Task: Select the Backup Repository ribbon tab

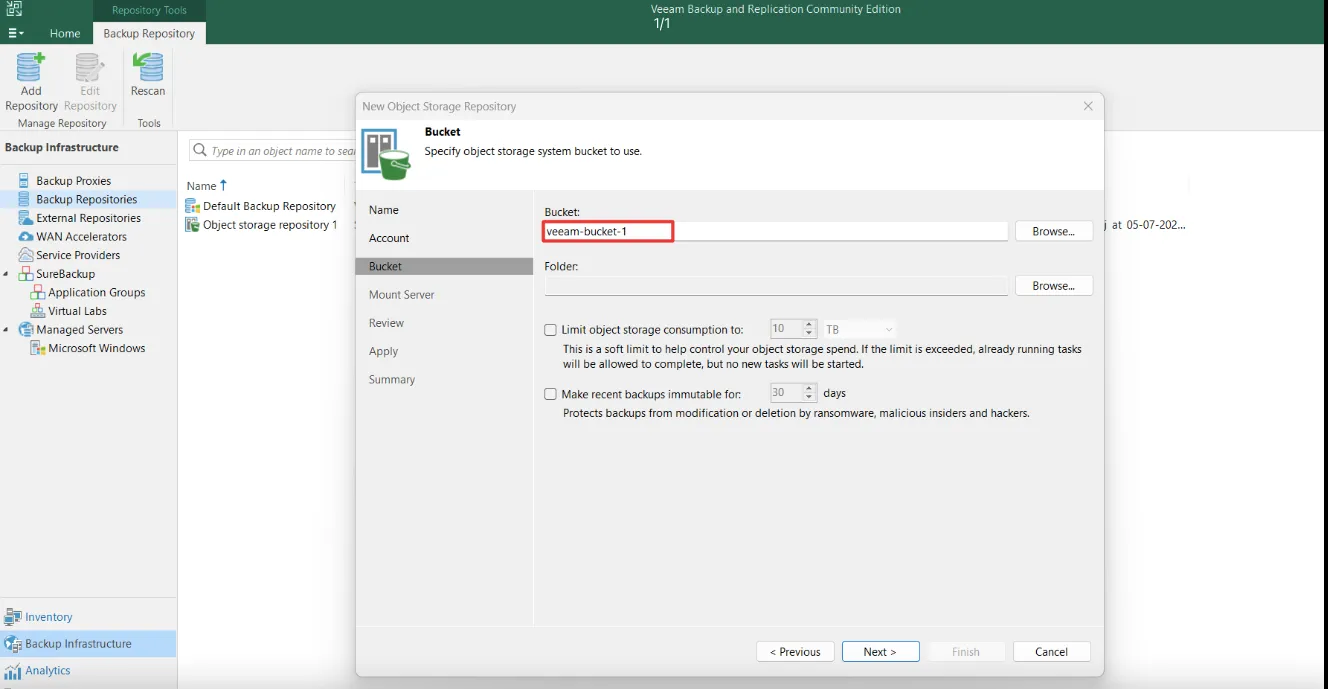Action: pos(149,33)
